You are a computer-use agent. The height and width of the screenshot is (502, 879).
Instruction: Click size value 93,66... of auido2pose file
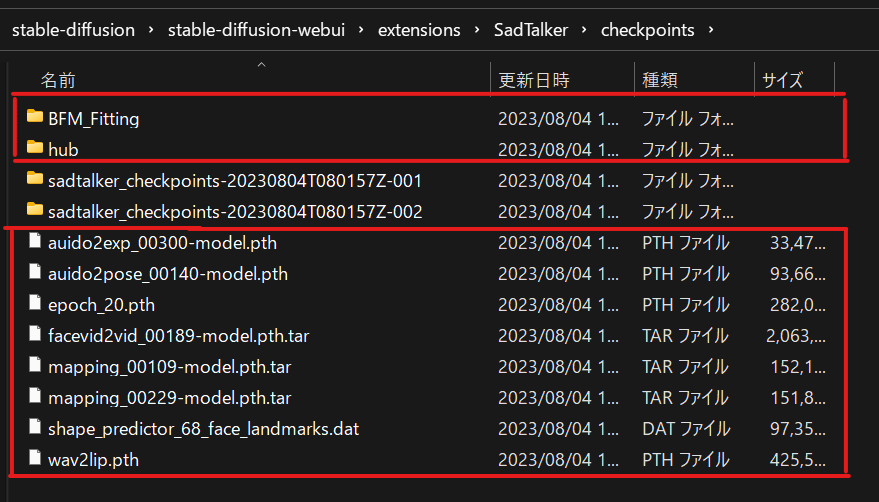point(797,274)
